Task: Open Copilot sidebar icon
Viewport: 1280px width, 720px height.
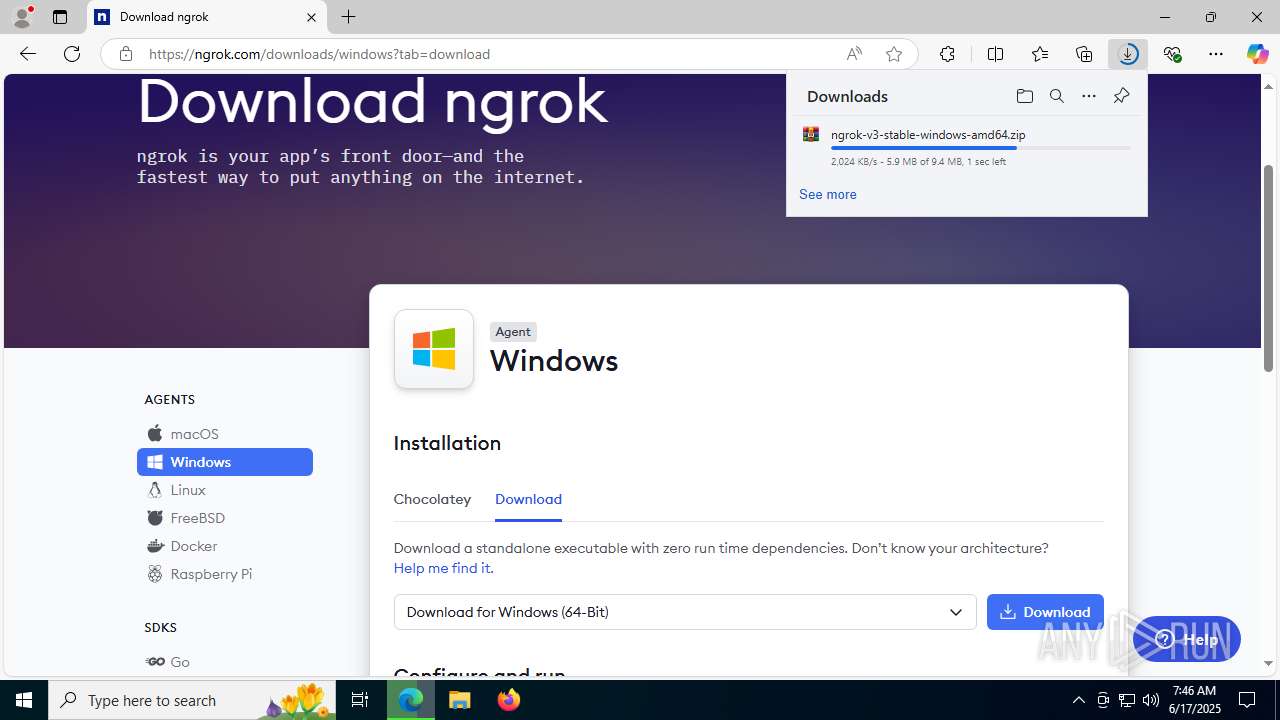Action: pyautogui.click(x=1257, y=54)
